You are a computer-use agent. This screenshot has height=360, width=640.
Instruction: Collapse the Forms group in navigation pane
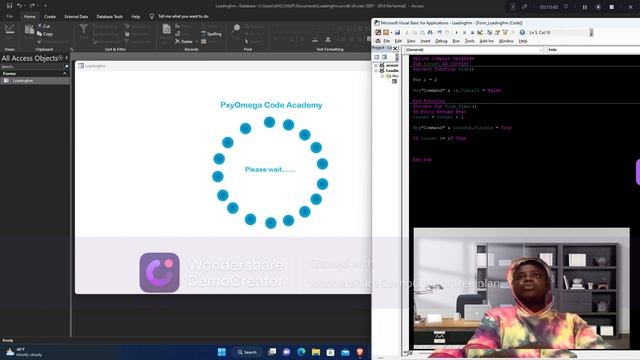click(x=64, y=73)
